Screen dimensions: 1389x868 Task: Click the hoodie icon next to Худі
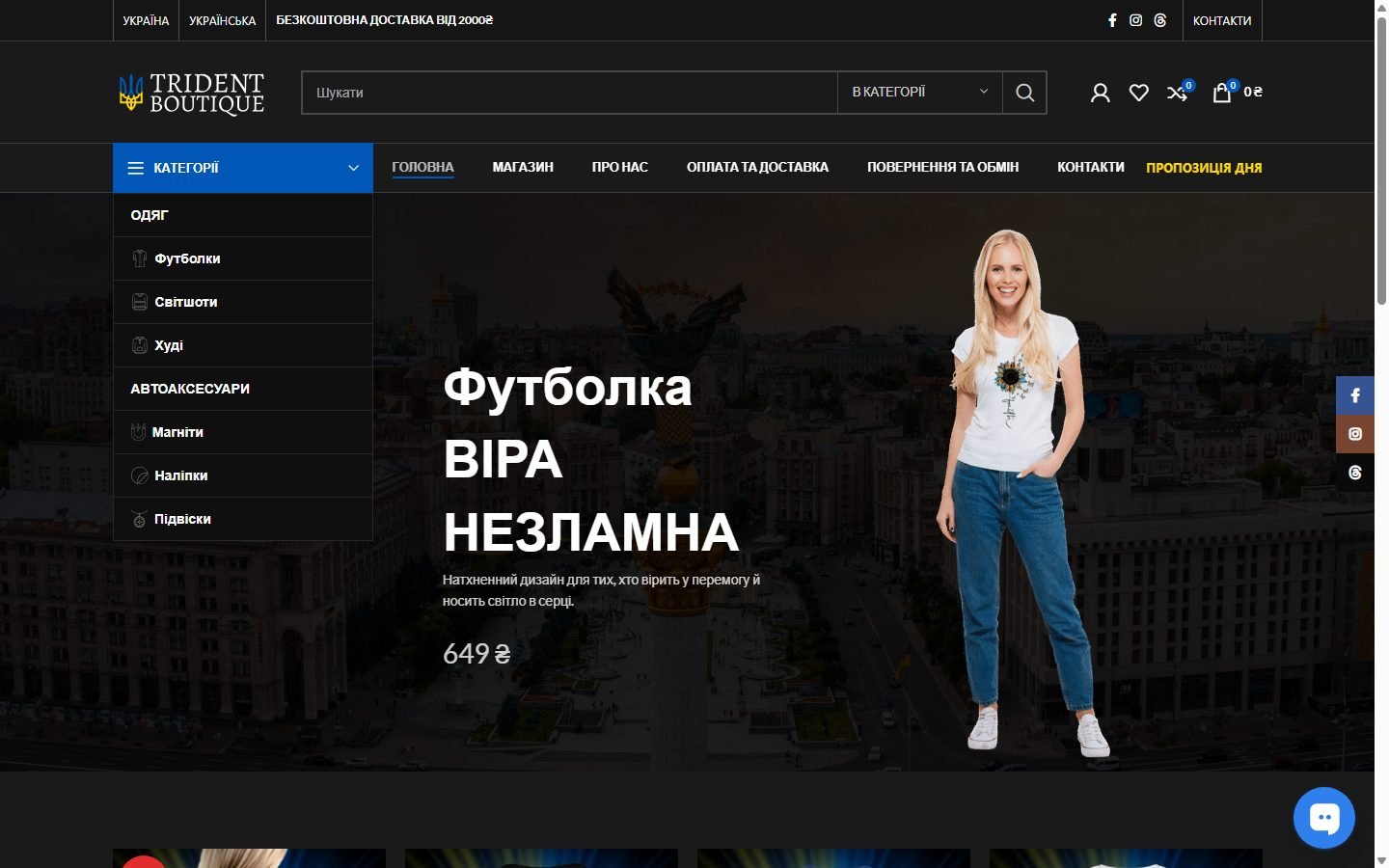(x=140, y=345)
